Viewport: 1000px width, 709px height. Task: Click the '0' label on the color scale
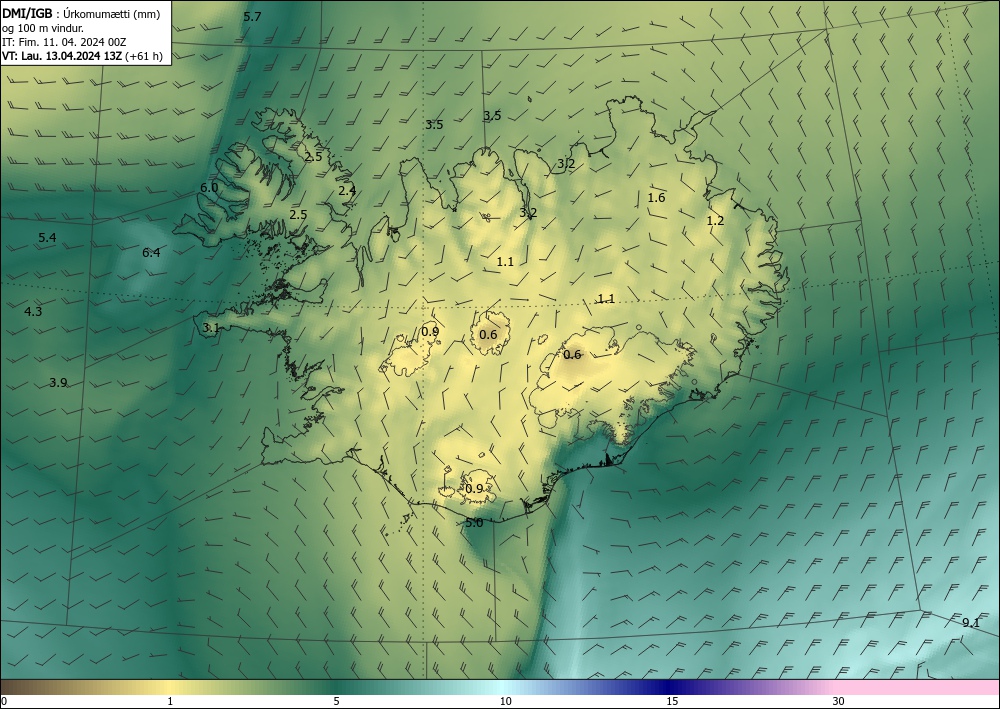click(x=4, y=701)
